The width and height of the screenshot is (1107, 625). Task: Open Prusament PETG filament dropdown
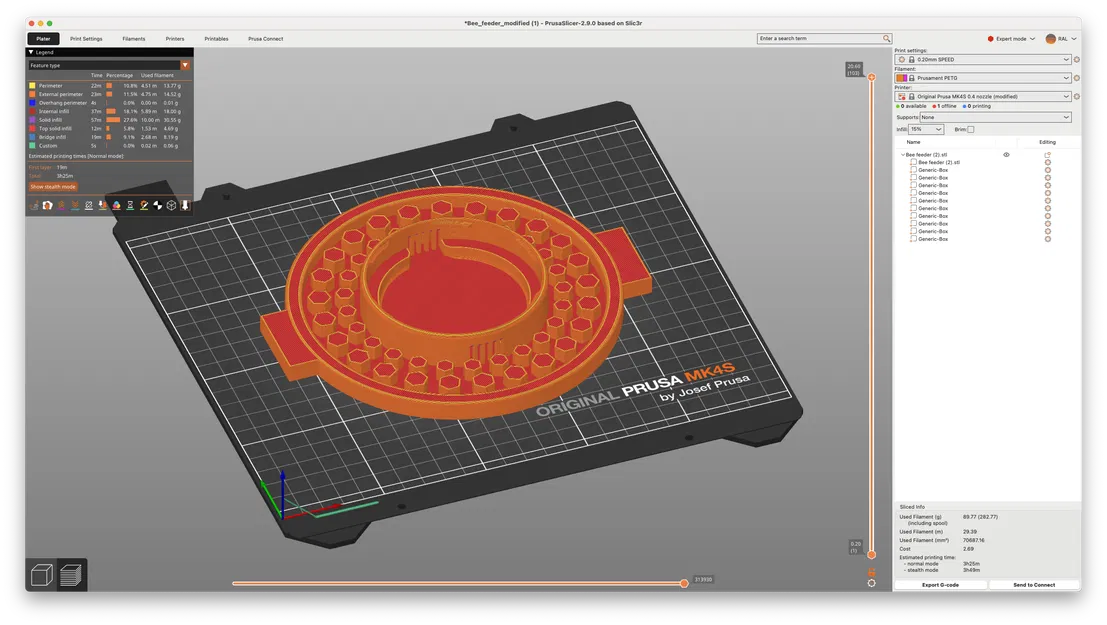pyautogui.click(x=983, y=78)
